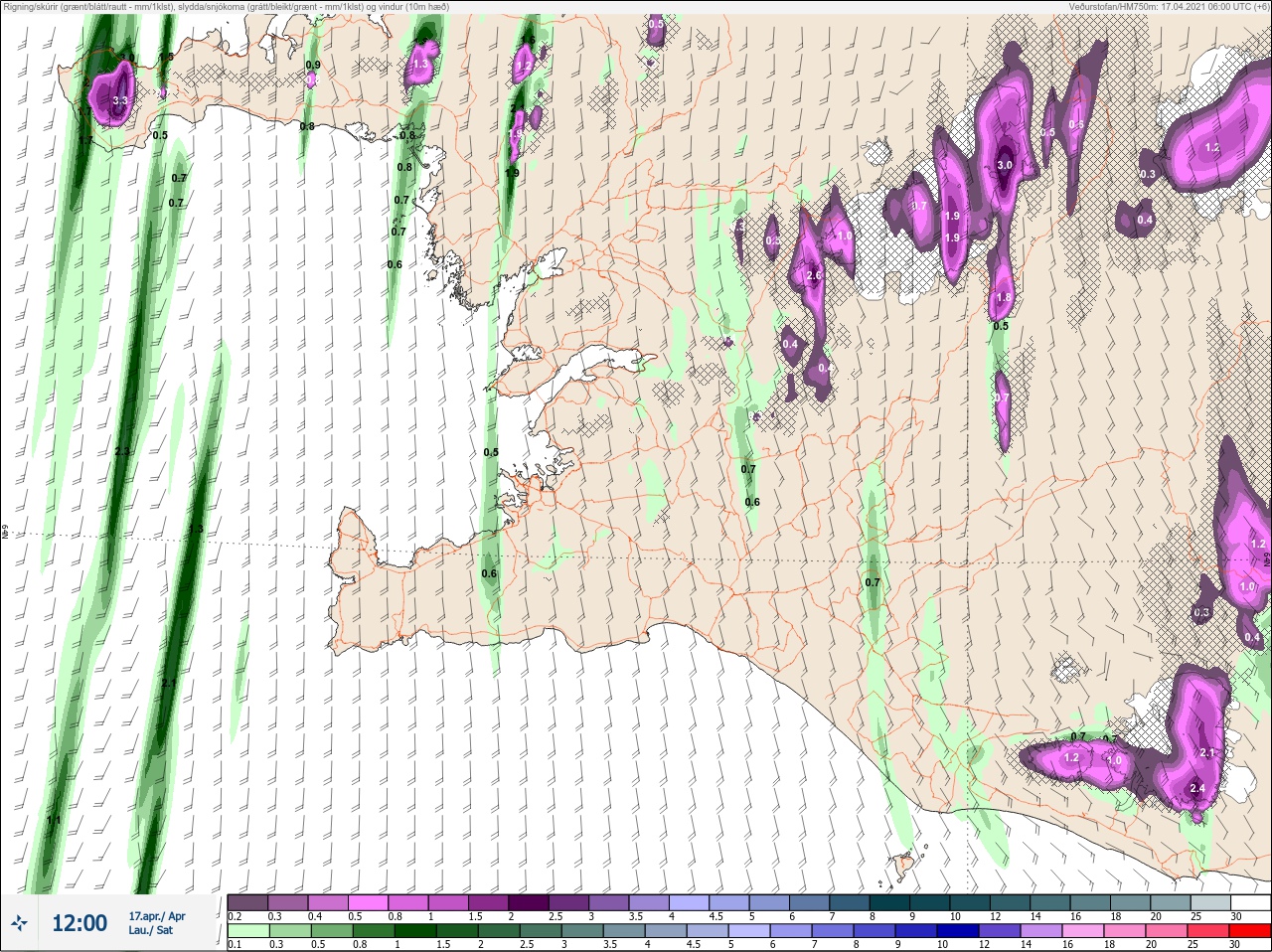Screen dimensions: 1272x952
Task: Select the darkest green swatch in the rain legend
Action: (413, 931)
